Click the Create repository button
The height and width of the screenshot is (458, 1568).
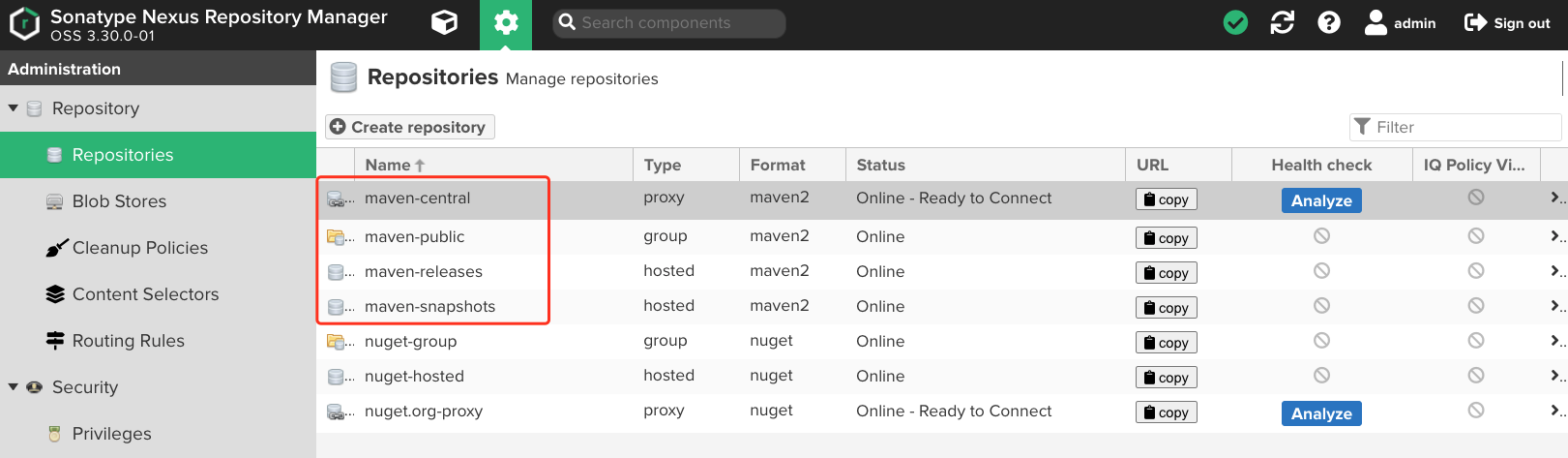pyautogui.click(x=410, y=127)
